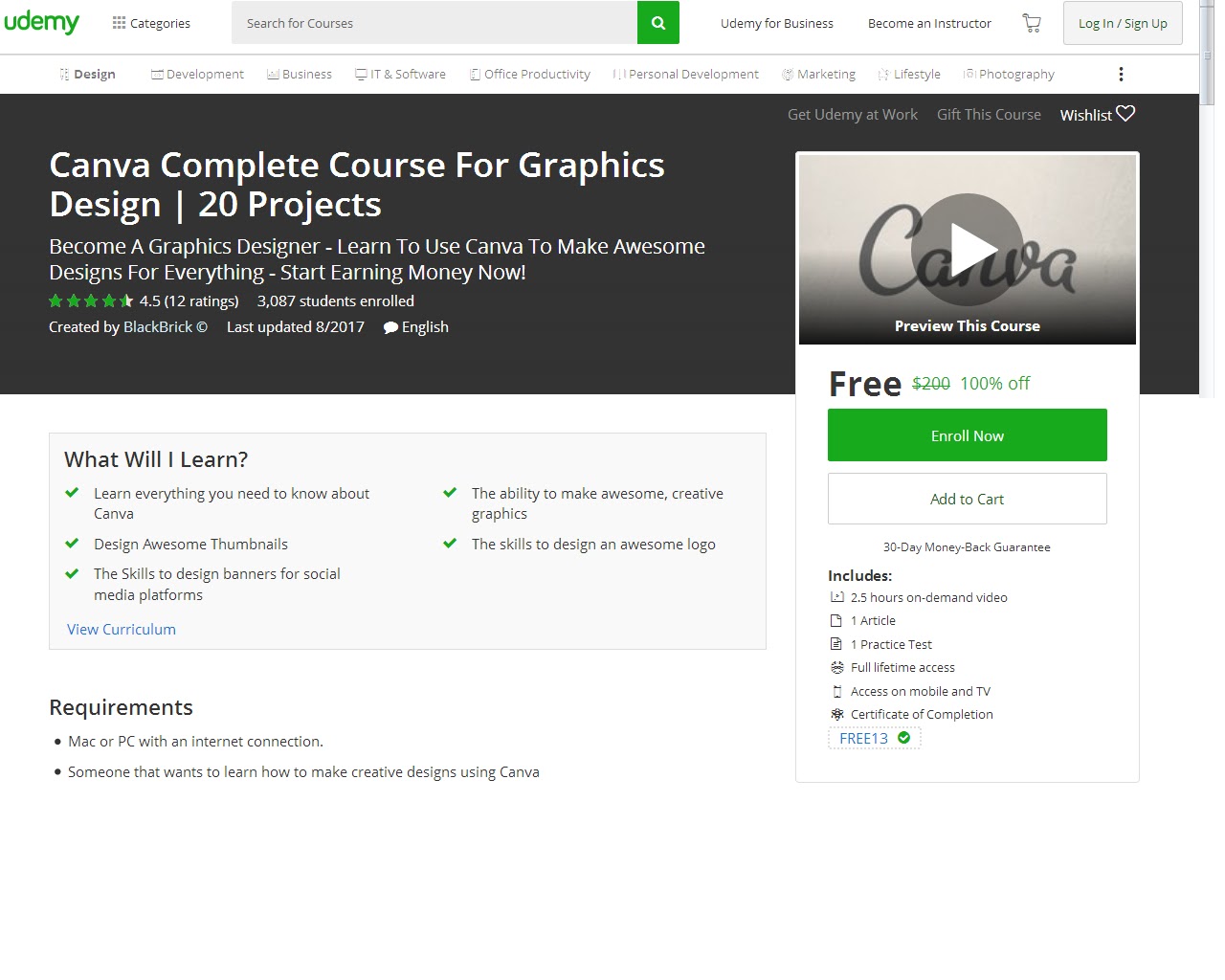Open the Udemy logo homepage
Viewport: 1225px width, 980px height.
[41, 22]
